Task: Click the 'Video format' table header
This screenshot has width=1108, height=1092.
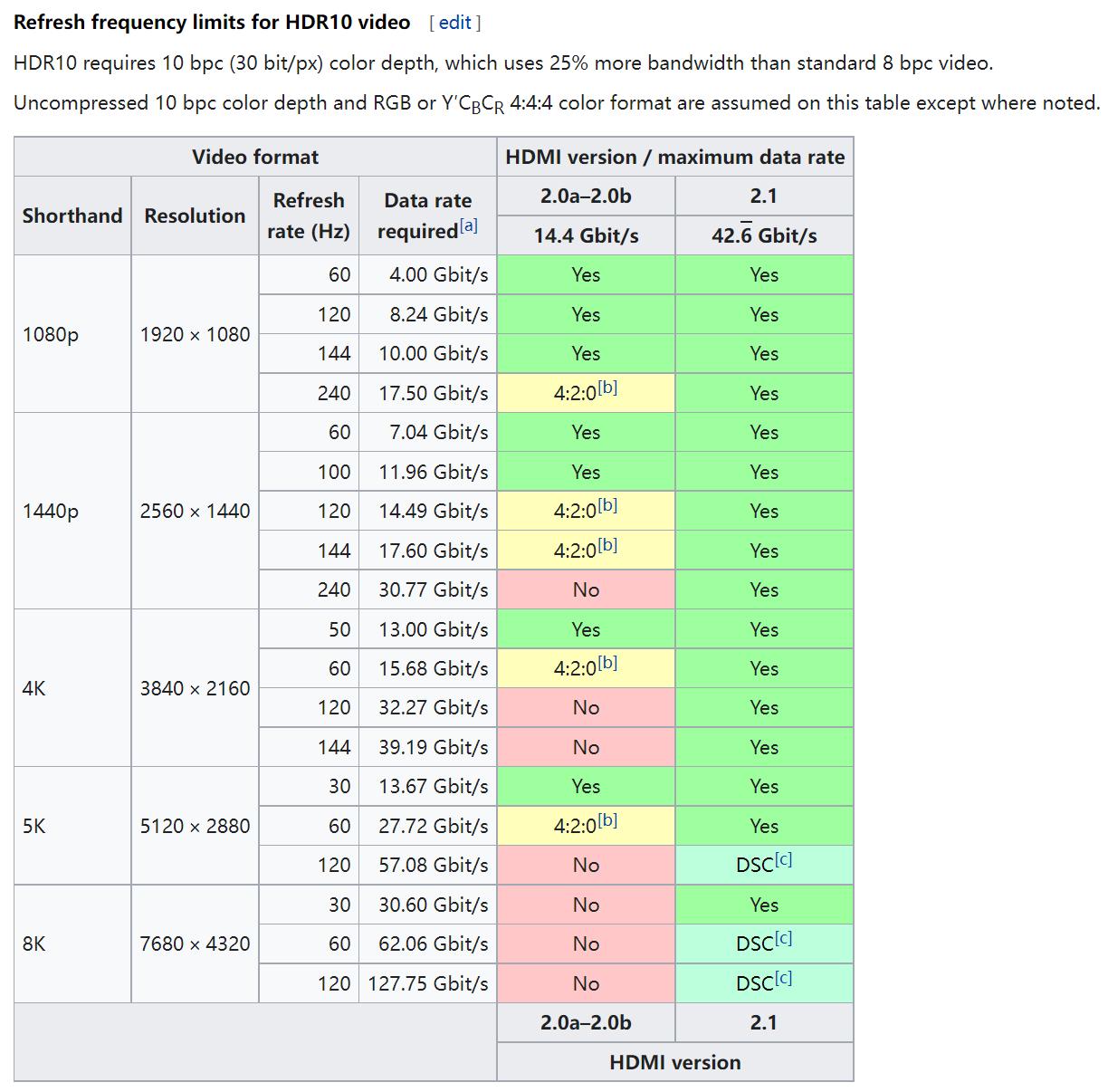Action: click(255, 157)
